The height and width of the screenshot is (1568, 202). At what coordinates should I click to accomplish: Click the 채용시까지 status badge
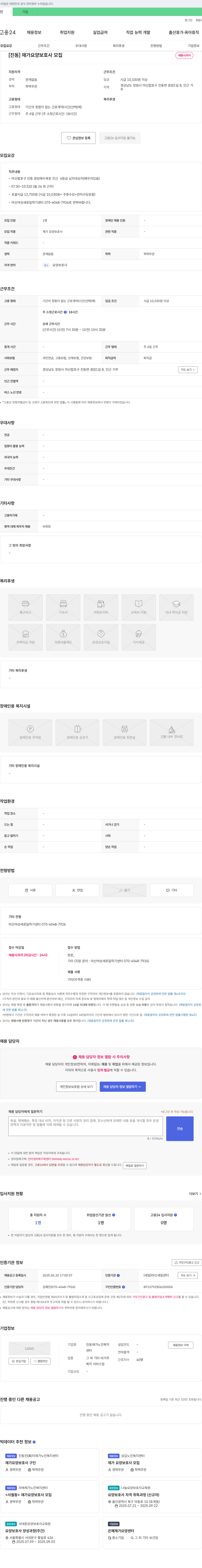point(184,55)
